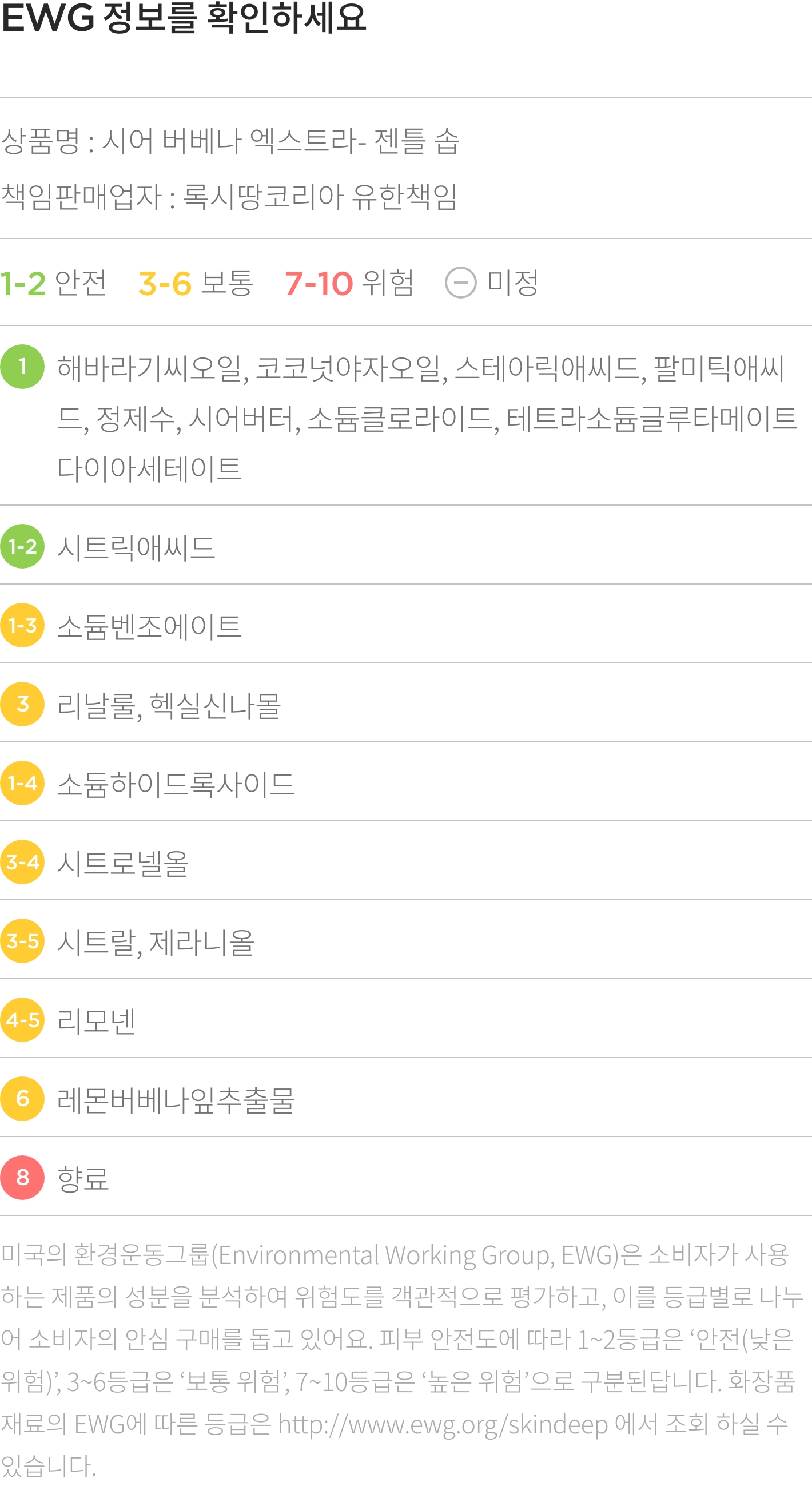
Task: Select the 7-10 위험 legend label
Action: click(x=349, y=283)
